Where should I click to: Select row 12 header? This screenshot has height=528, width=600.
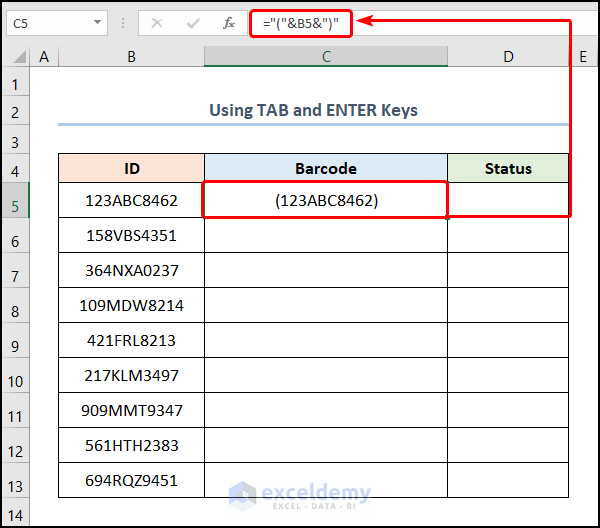pyautogui.click(x=15, y=446)
